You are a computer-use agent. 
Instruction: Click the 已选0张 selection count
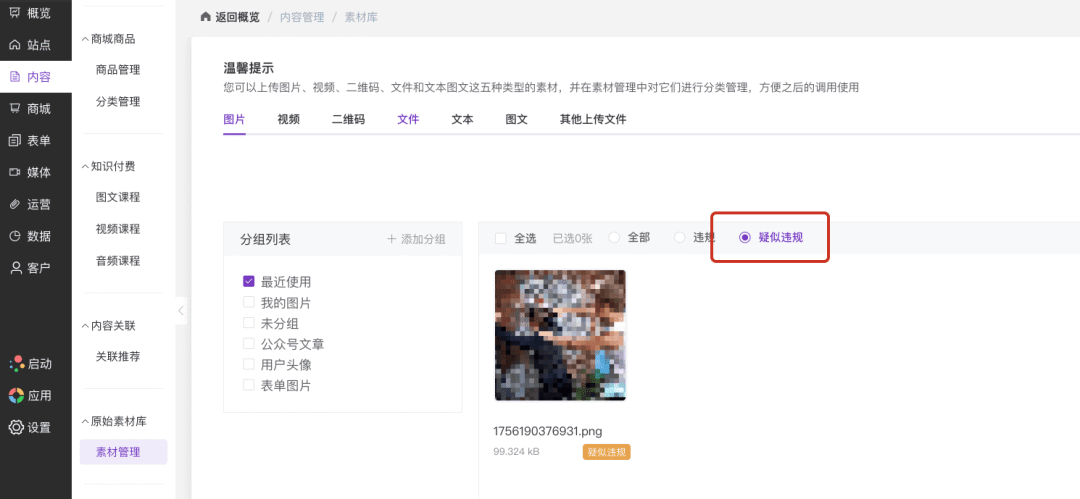[572, 238]
